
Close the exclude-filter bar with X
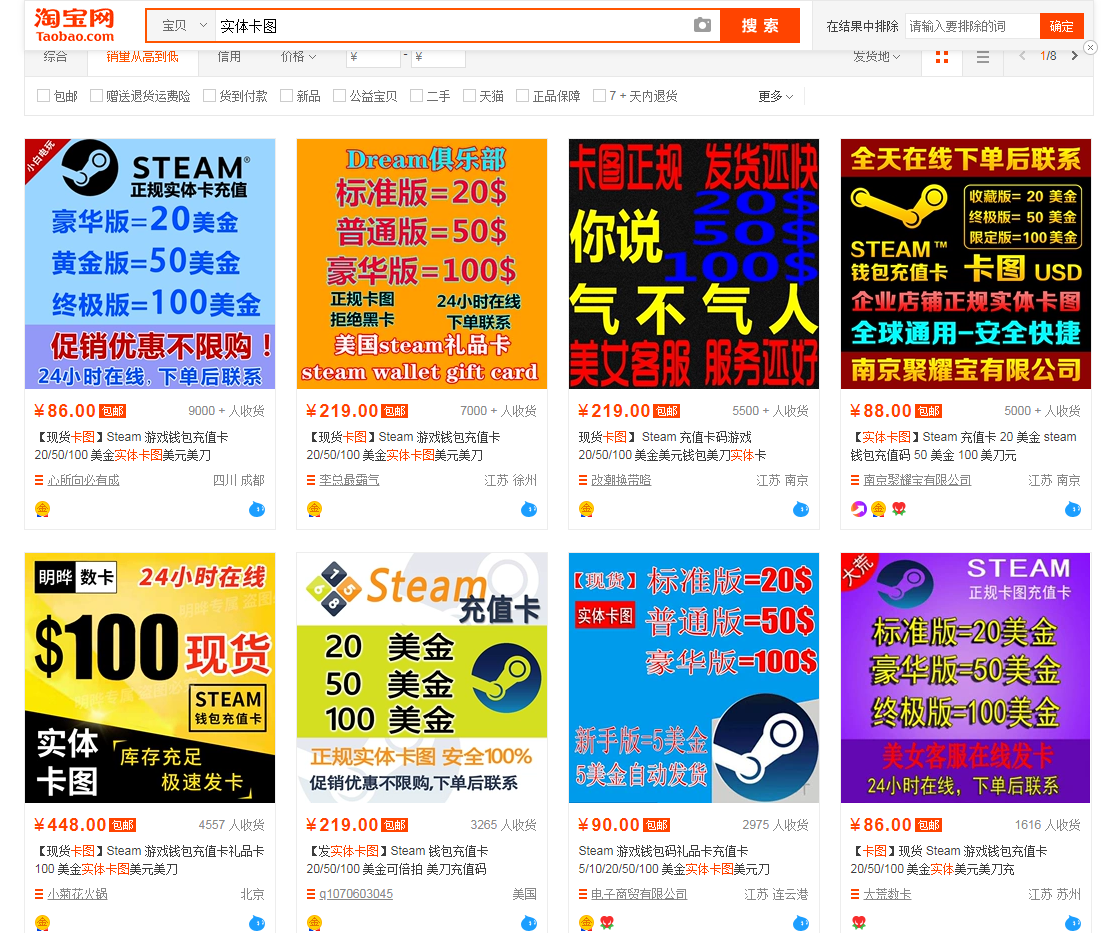[1090, 47]
